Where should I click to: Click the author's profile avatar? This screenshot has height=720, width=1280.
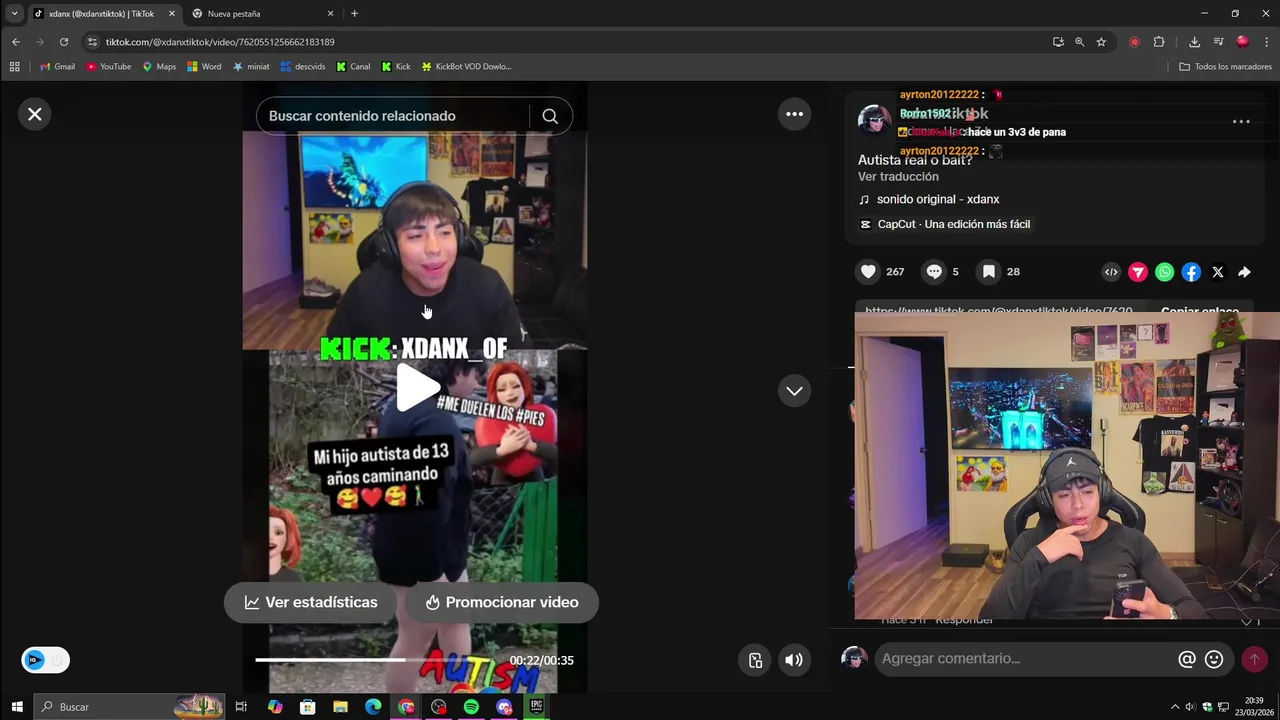pyautogui.click(x=874, y=120)
